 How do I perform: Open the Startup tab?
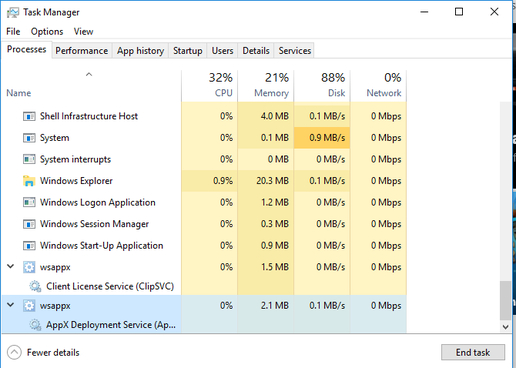coord(188,51)
